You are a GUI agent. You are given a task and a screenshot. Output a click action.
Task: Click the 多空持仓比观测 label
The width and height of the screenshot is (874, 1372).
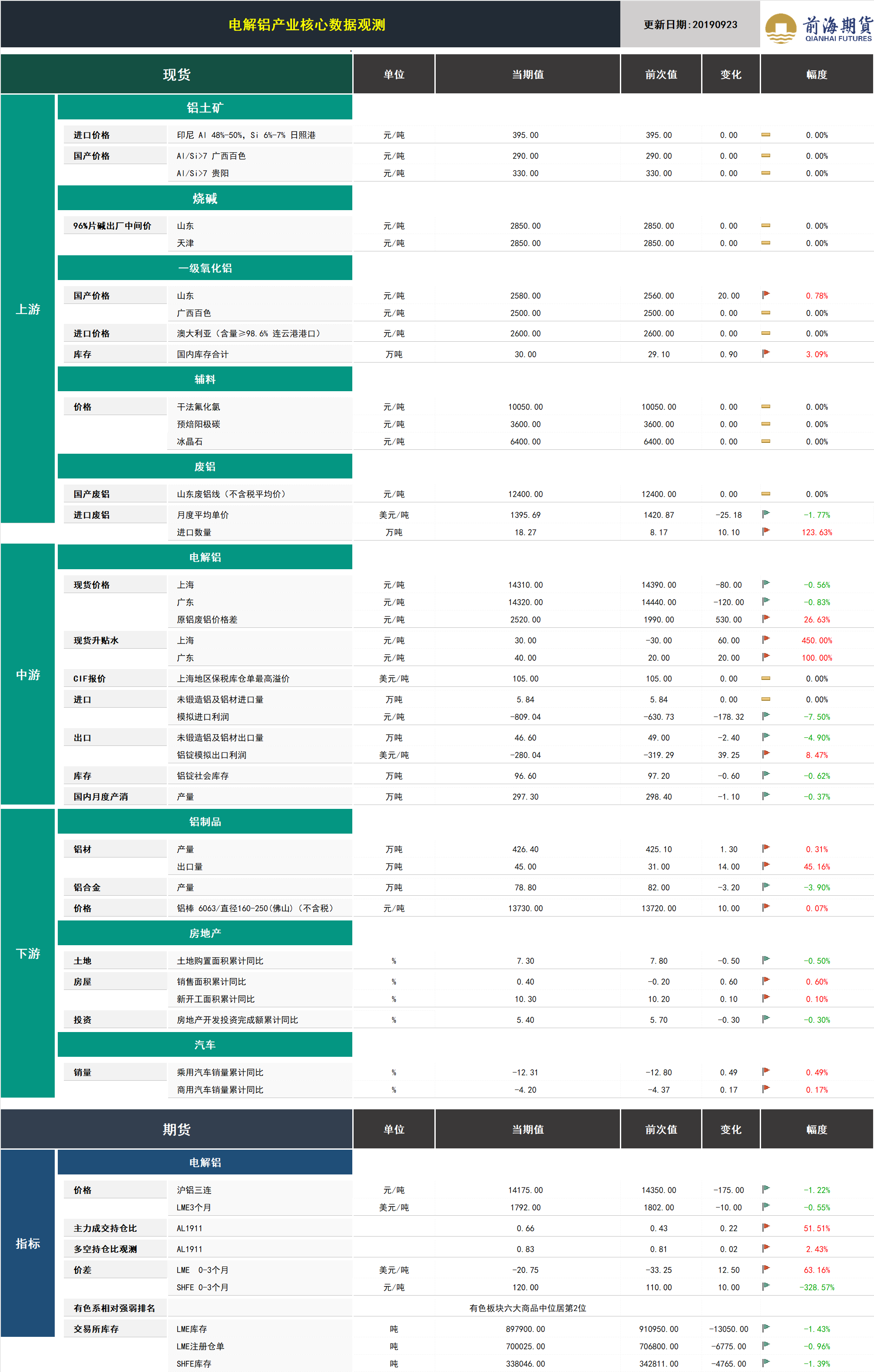point(106,1249)
